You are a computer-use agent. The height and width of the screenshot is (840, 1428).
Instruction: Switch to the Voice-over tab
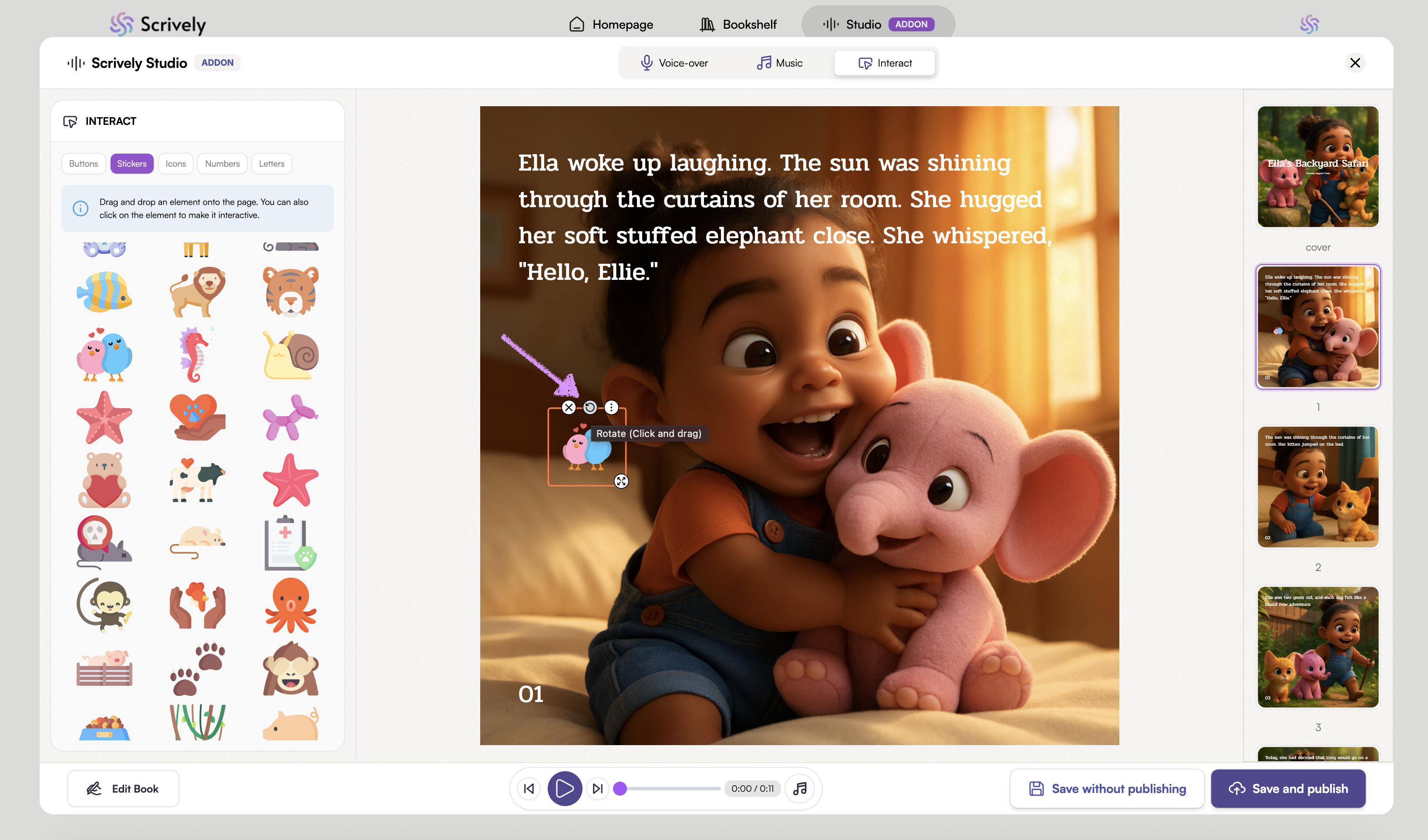[674, 63]
